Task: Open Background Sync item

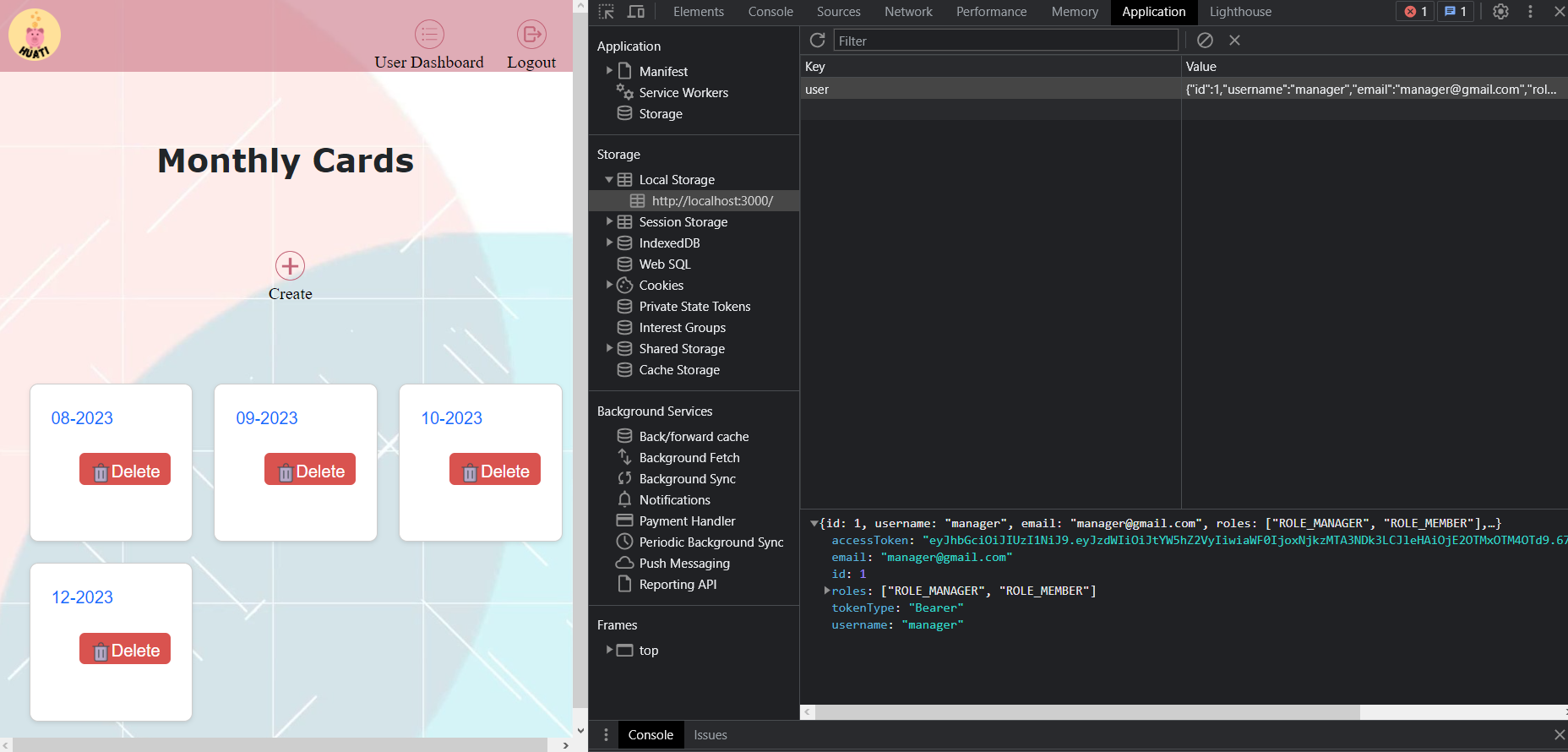Action: tap(687, 479)
